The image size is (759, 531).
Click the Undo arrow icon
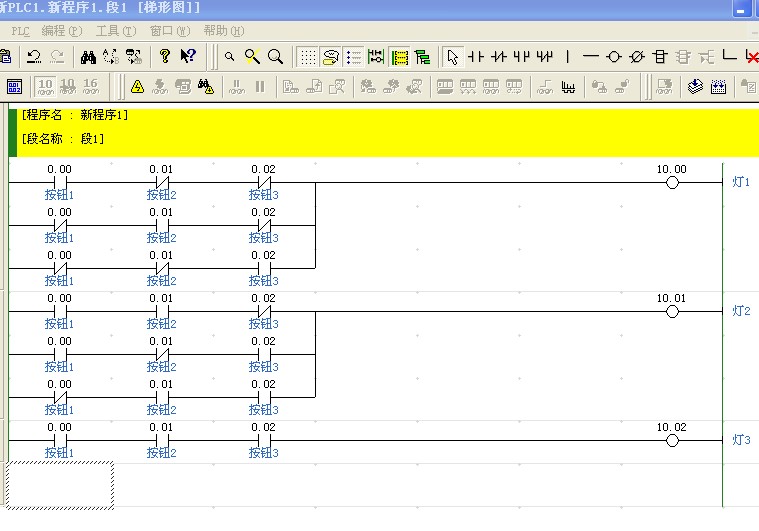click(x=33, y=57)
